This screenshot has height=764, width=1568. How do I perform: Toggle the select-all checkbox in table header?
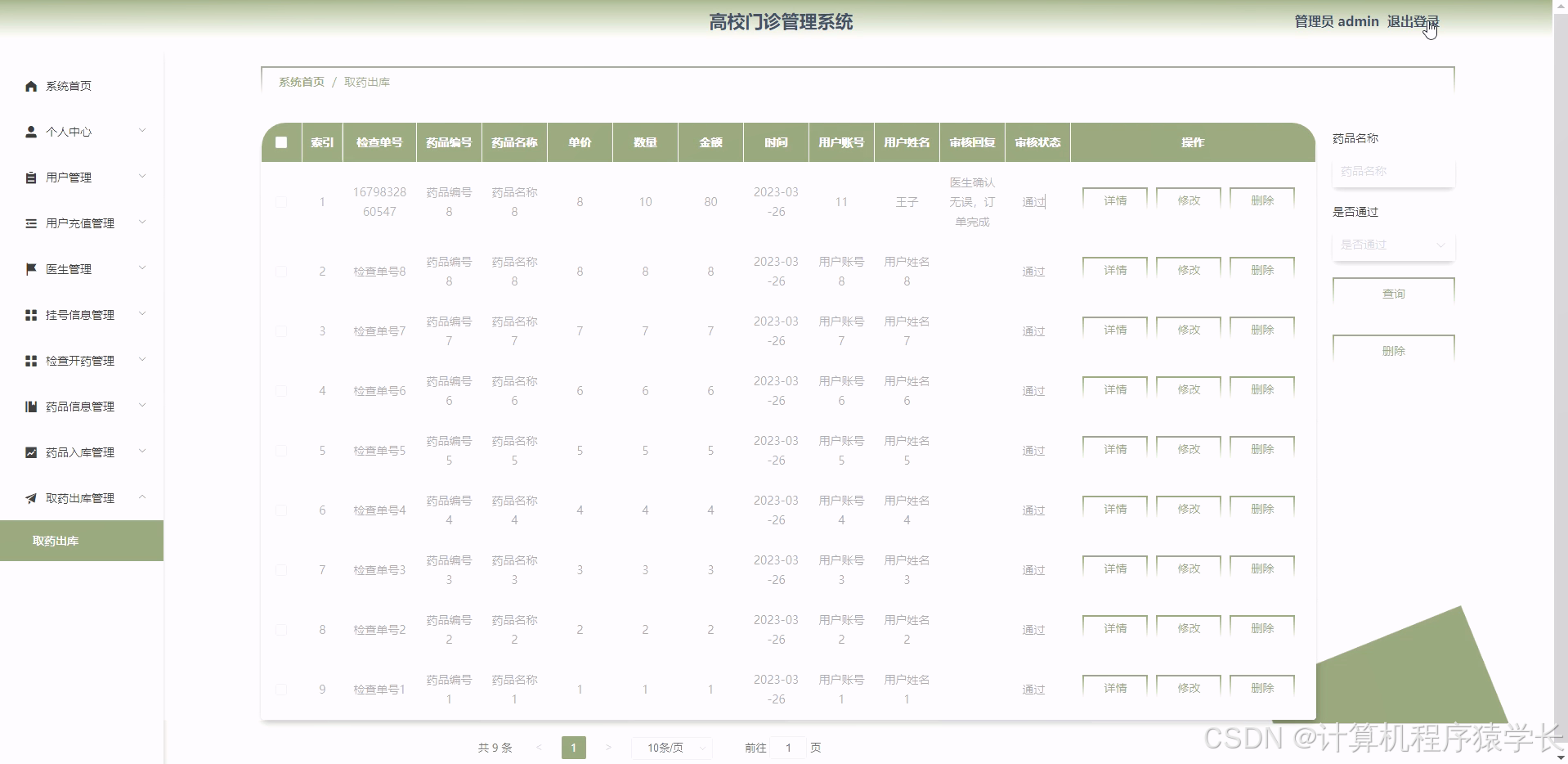pyautogui.click(x=281, y=142)
